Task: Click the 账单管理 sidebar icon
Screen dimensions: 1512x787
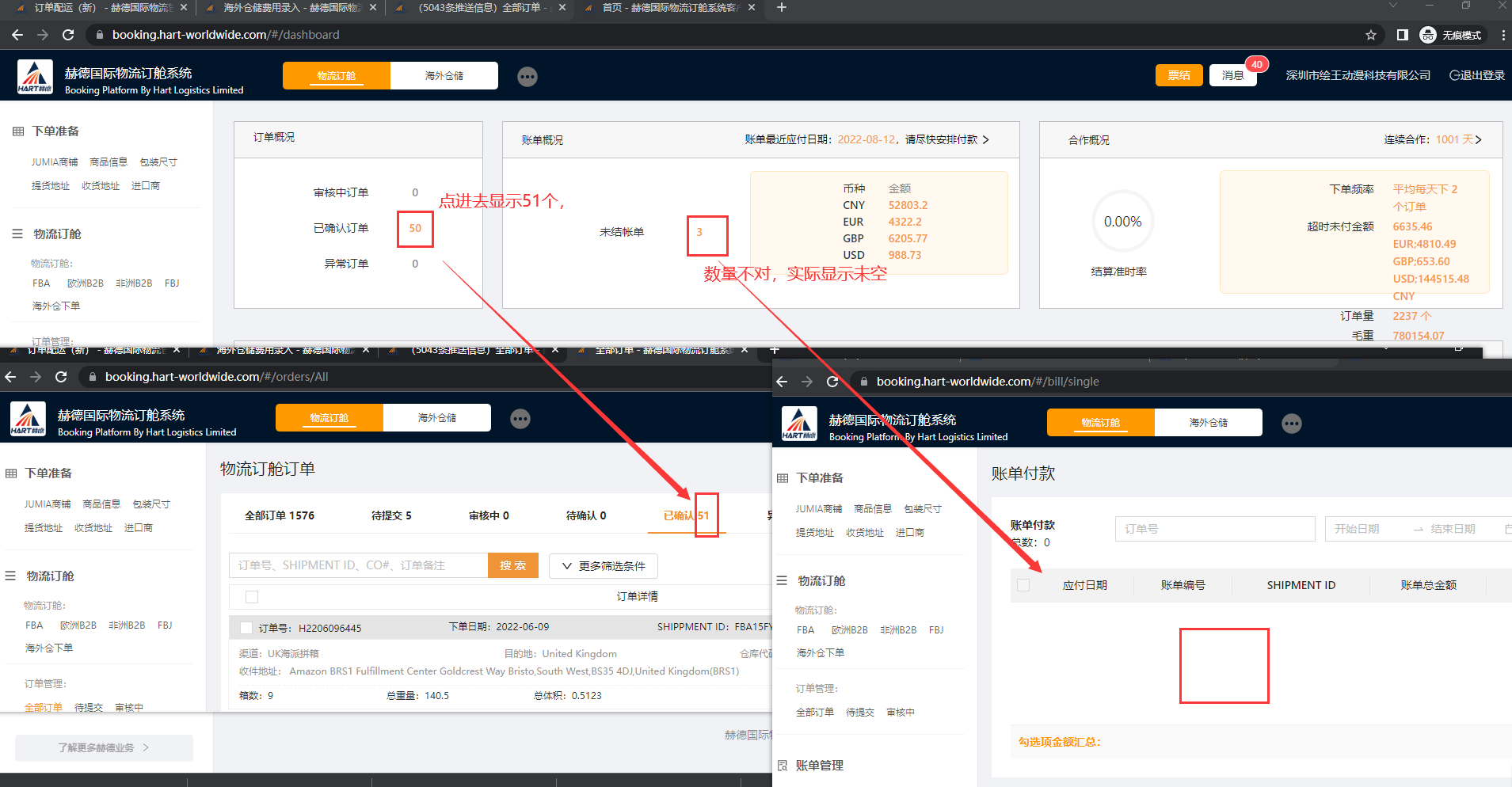Action: coord(783,766)
